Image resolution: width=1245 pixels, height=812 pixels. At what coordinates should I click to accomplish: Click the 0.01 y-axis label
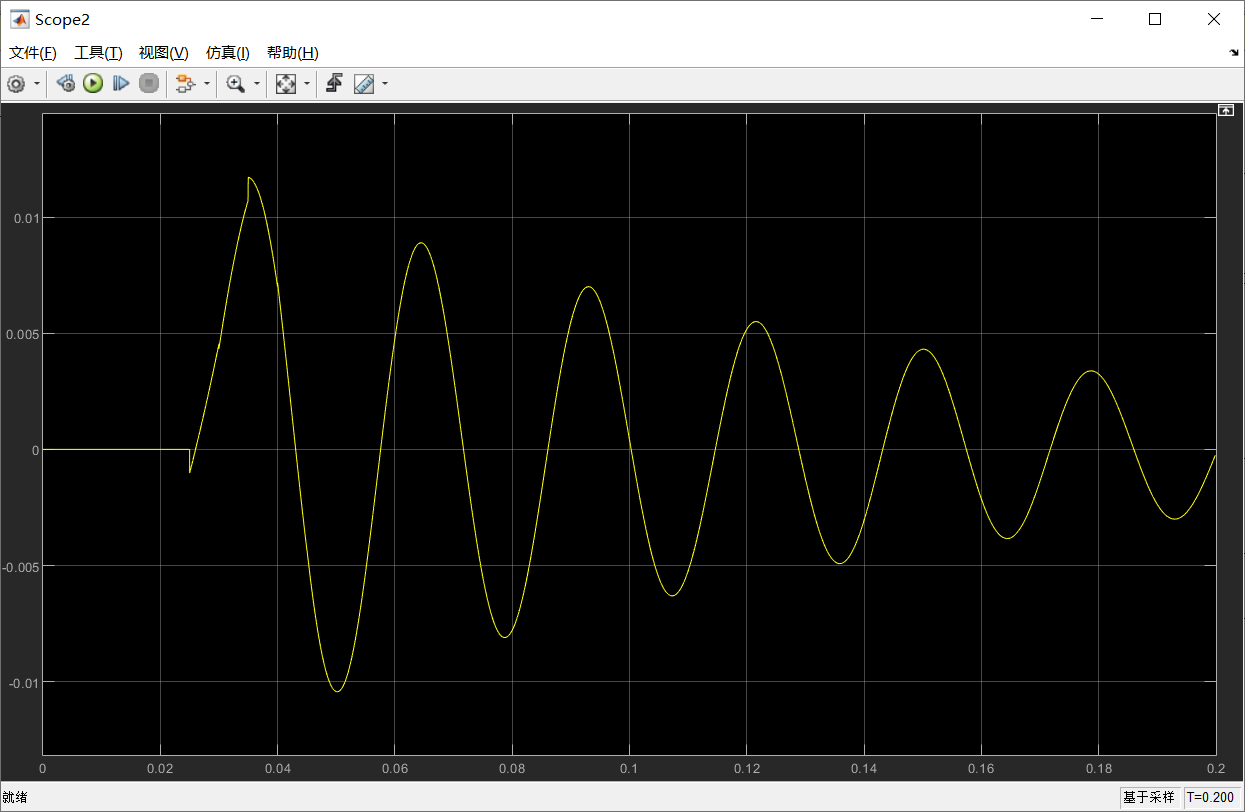pyautogui.click(x=27, y=218)
